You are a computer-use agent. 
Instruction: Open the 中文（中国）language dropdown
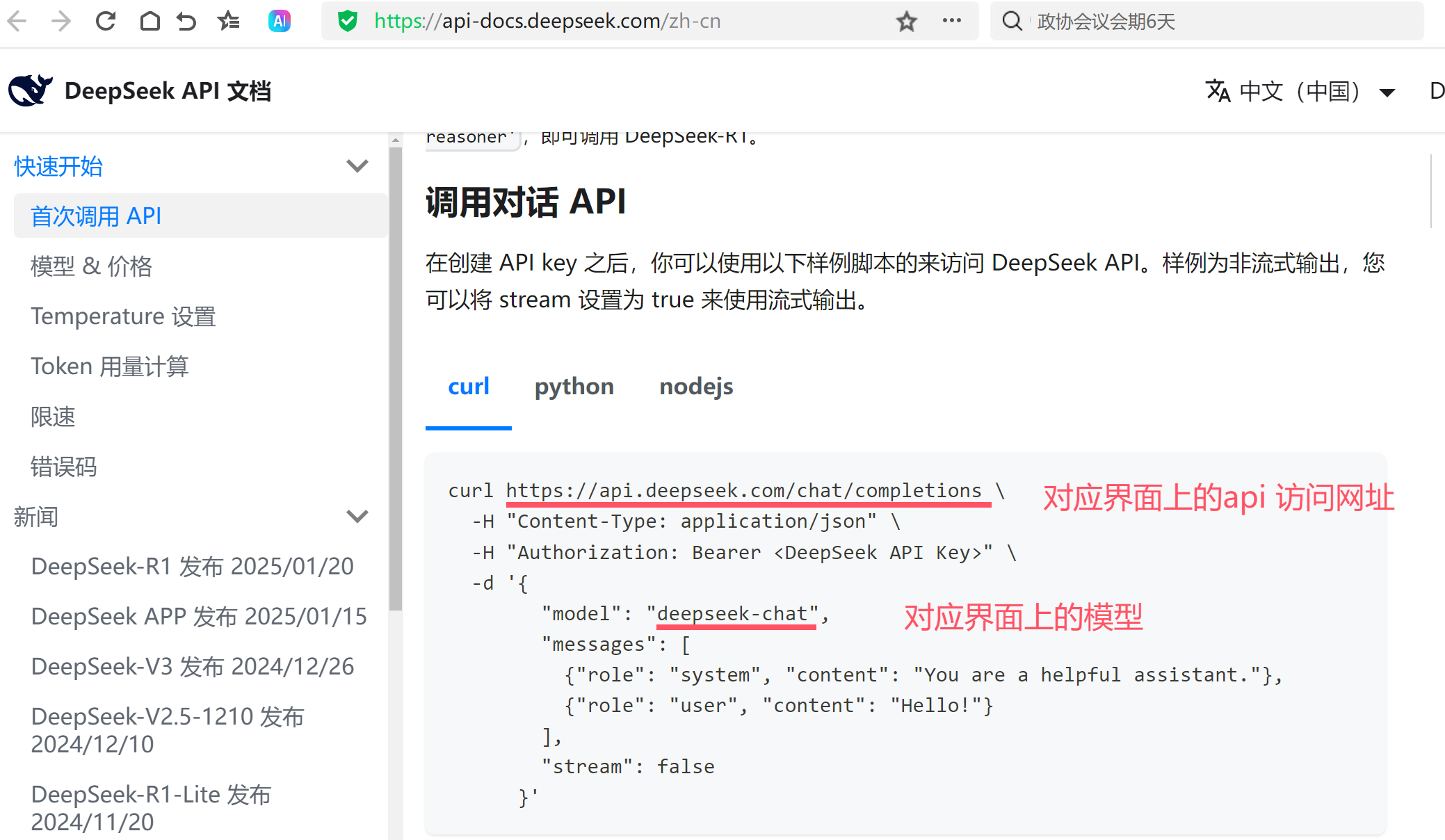(x=1299, y=91)
